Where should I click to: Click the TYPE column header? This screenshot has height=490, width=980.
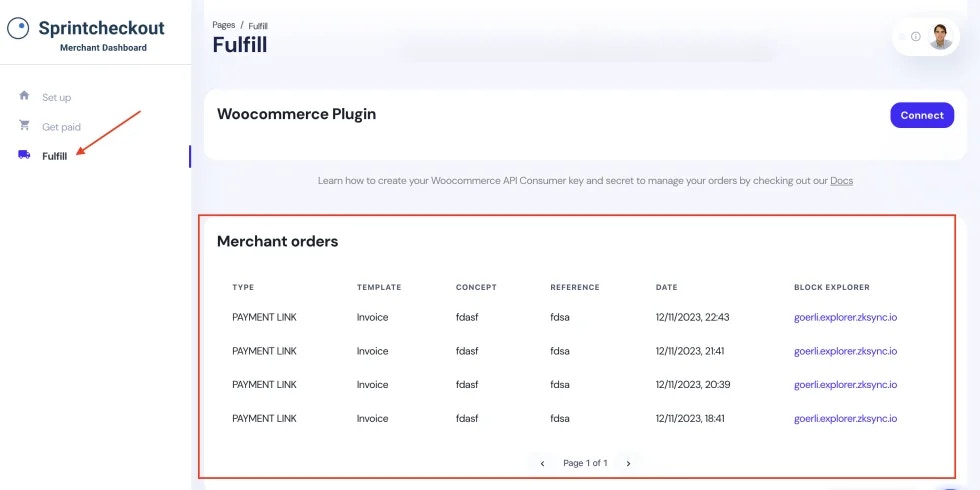coord(243,288)
